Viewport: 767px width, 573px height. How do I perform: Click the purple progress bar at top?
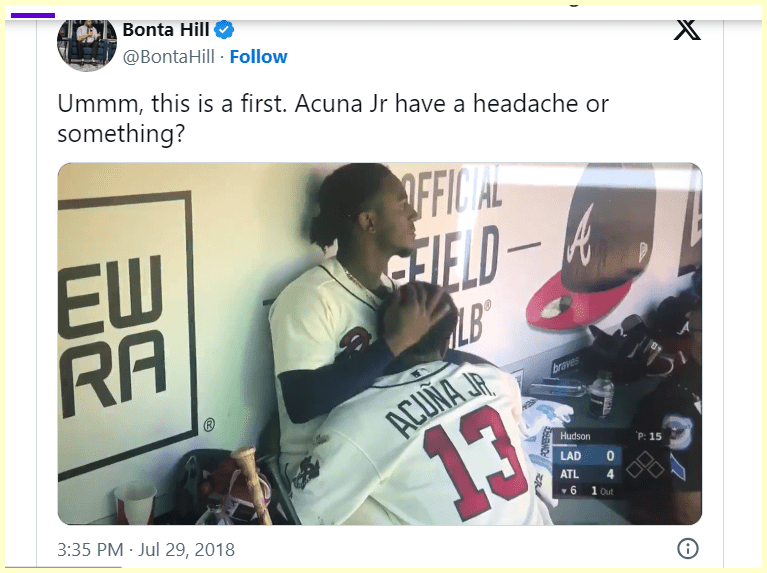[x=33, y=15]
